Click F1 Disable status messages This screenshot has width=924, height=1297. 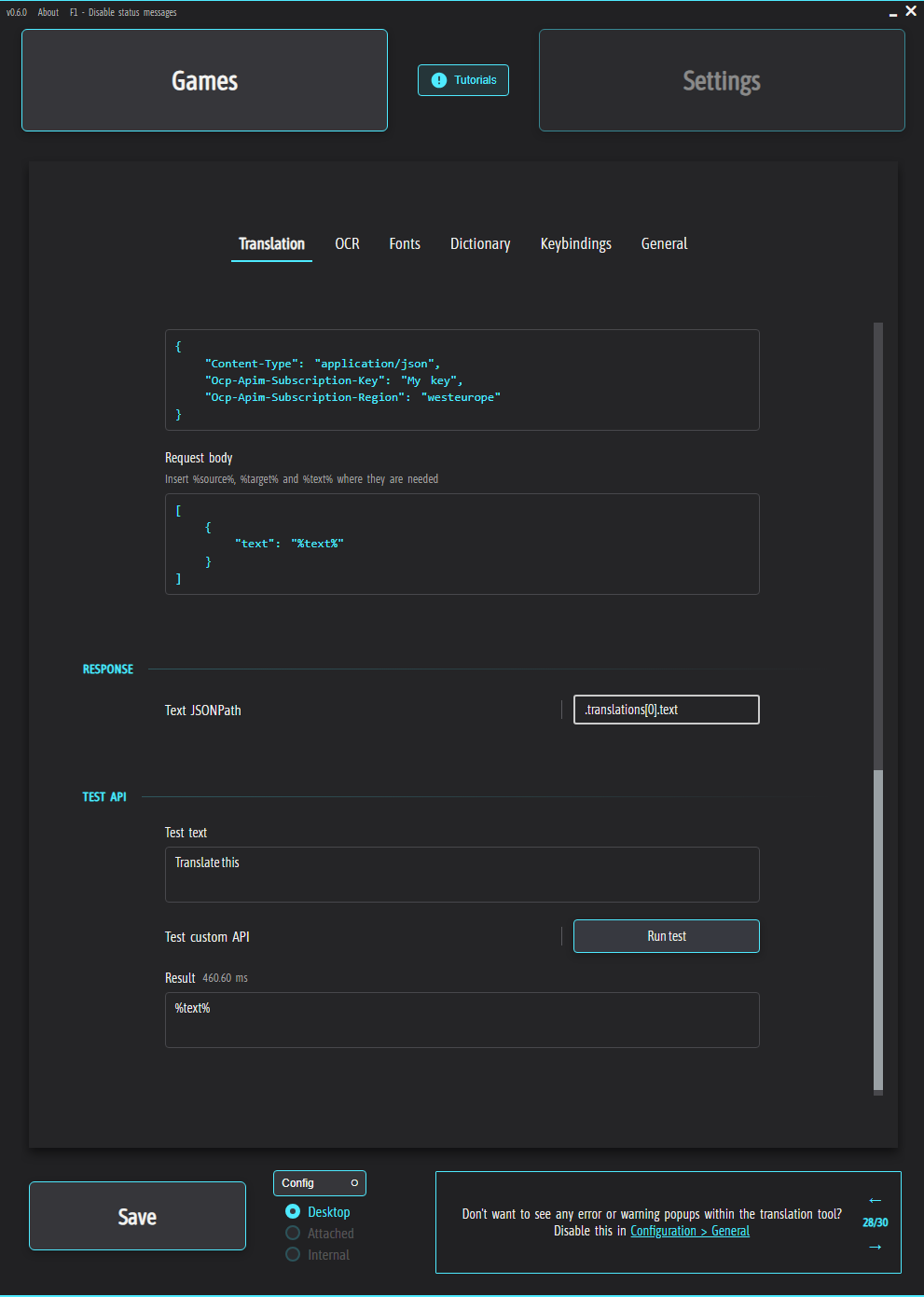click(x=123, y=12)
